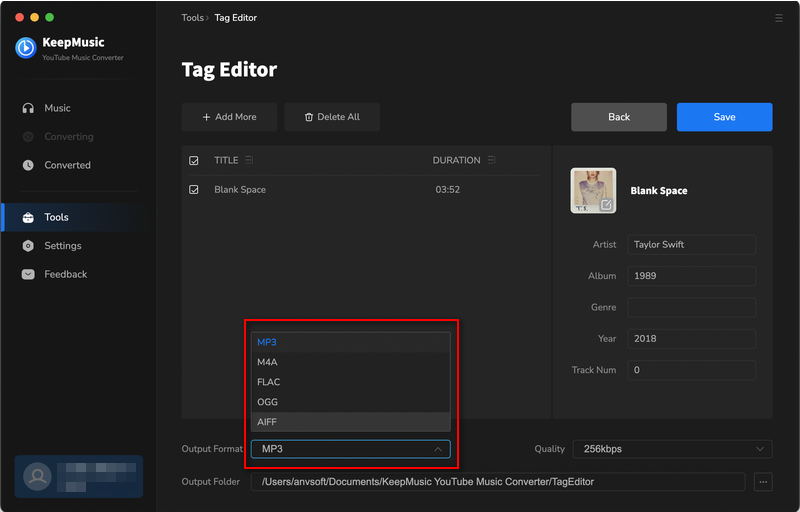Click the clock Converted icon

tap(28, 165)
